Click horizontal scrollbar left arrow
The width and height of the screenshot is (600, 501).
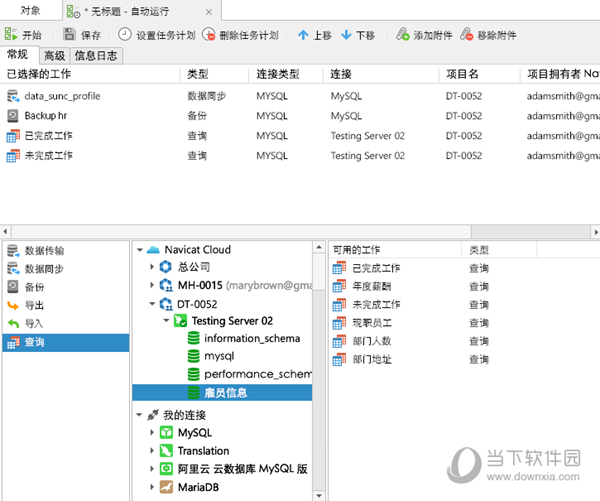click(5, 232)
